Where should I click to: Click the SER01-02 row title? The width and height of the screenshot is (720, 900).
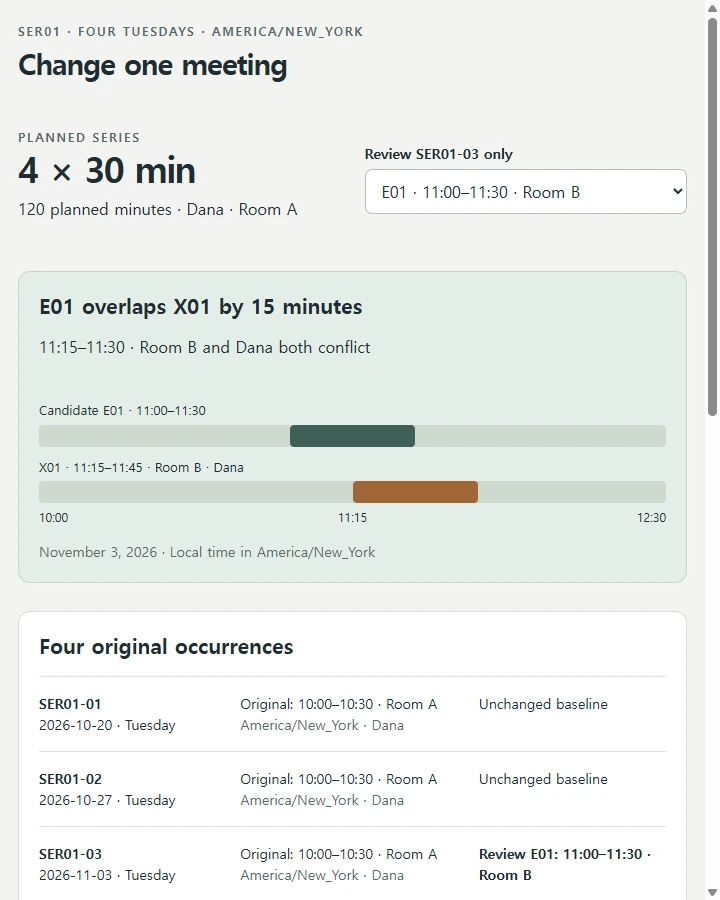(70, 779)
